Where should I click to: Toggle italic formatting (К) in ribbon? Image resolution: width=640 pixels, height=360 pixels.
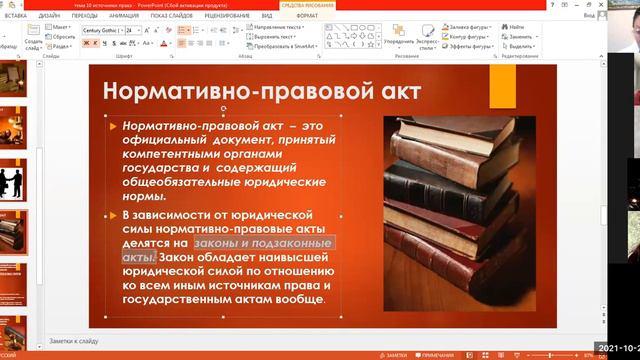coord(96,43)
